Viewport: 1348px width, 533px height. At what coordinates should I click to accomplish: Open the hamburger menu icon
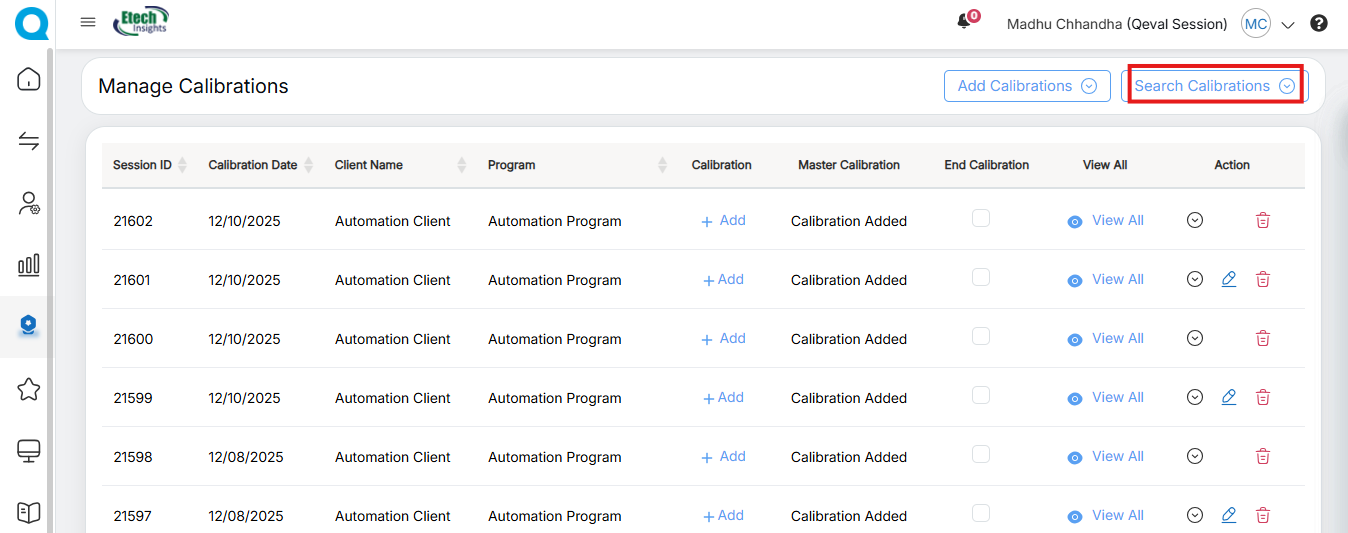(x=88, y=23)
